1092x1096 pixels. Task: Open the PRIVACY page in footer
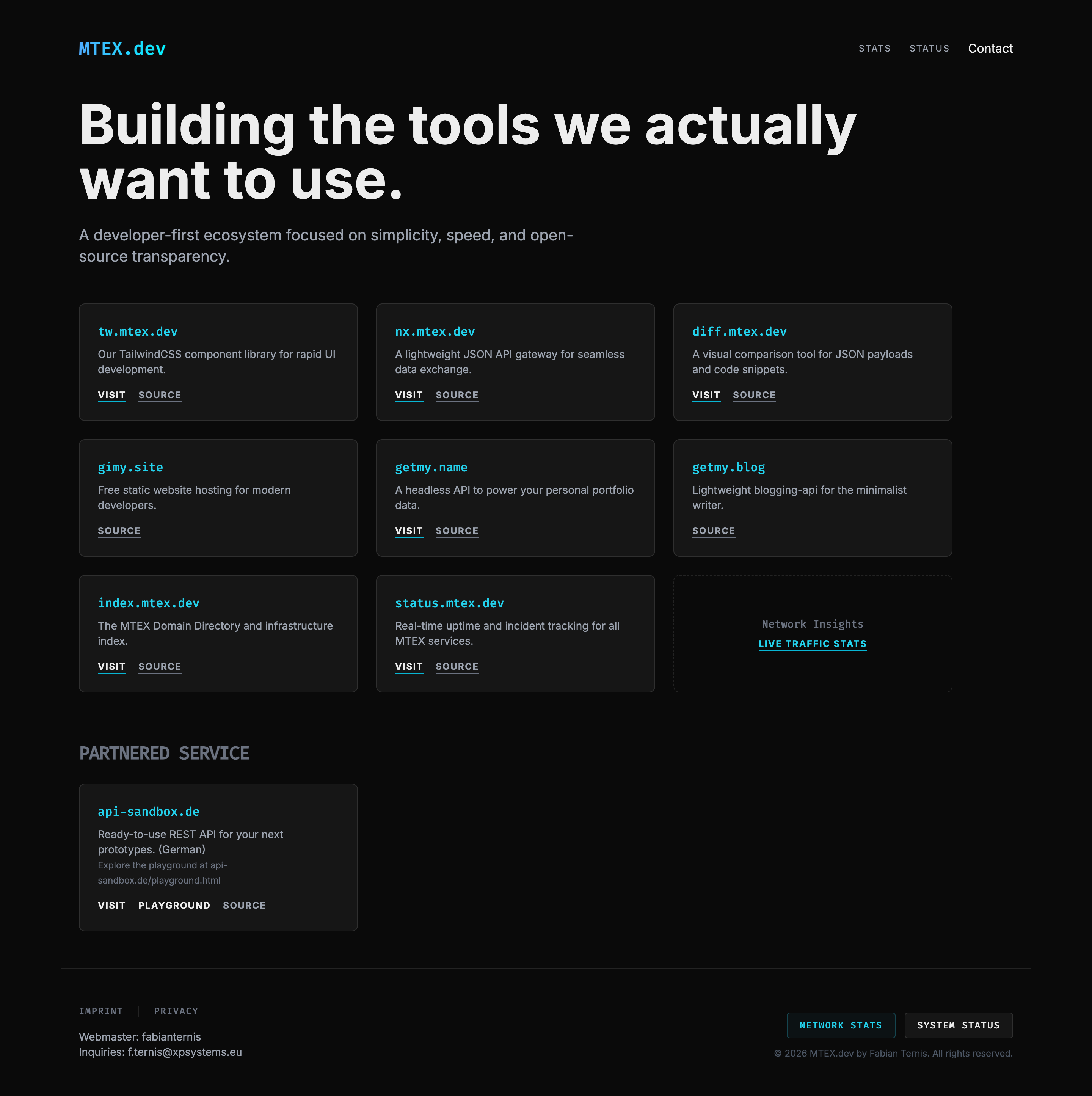click(176, 1010)
